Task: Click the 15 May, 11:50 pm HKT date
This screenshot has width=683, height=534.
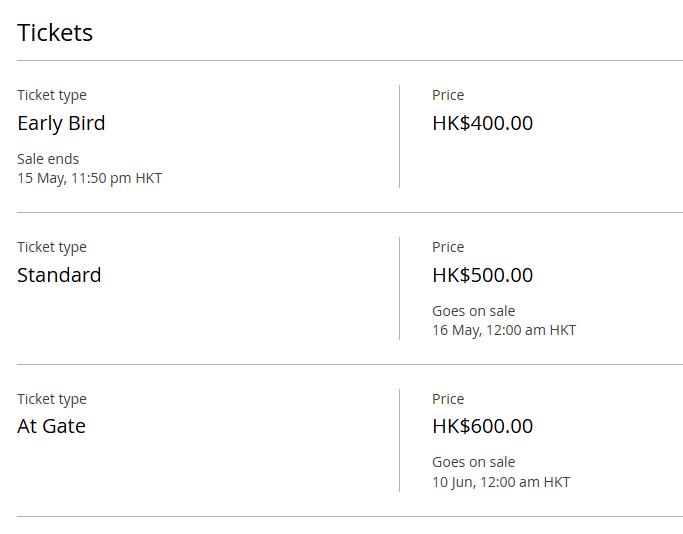Action: click(89, 178)
